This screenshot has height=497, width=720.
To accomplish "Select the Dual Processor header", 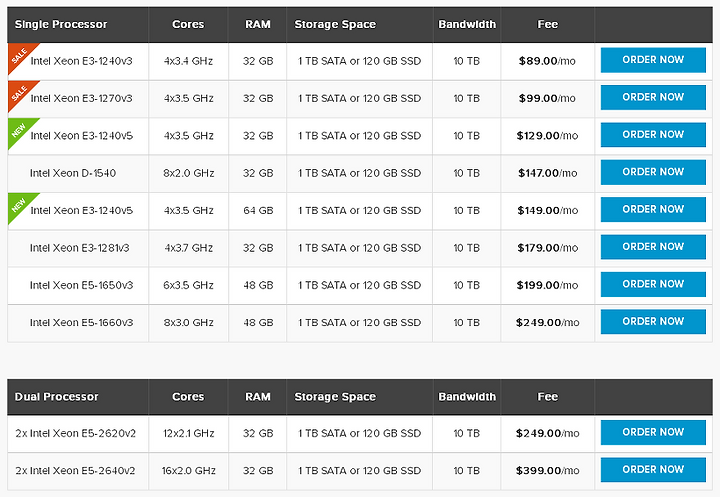I will point(56,397).
